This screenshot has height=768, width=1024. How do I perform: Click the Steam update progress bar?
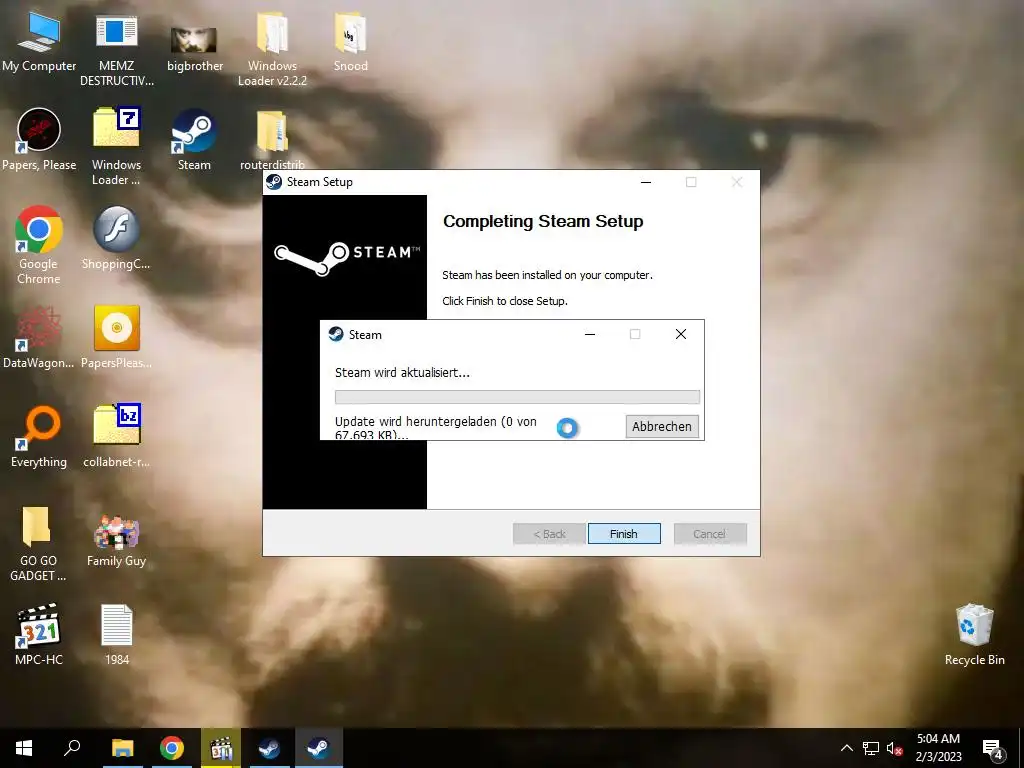(517, 397)
